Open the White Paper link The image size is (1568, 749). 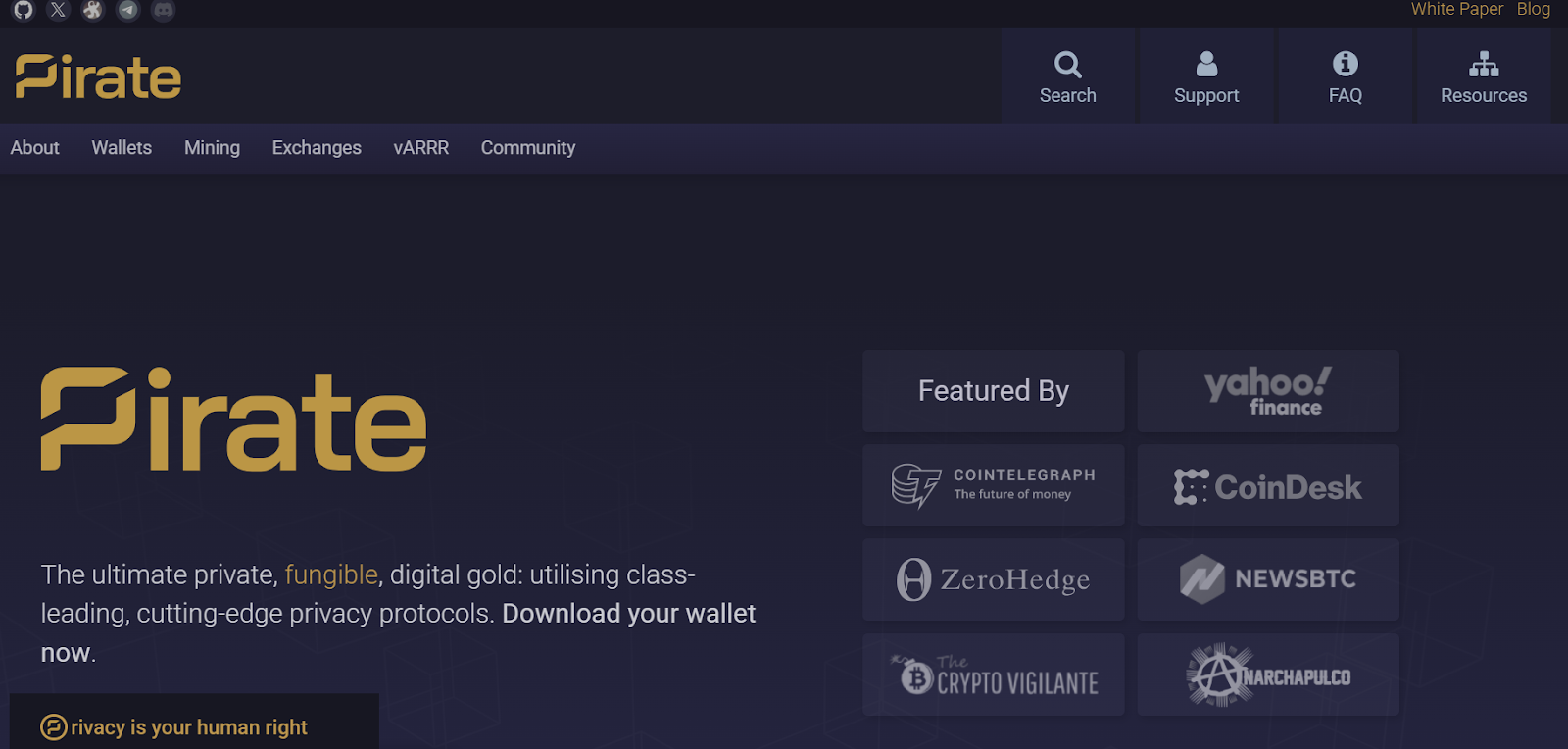pos(1456,9)
